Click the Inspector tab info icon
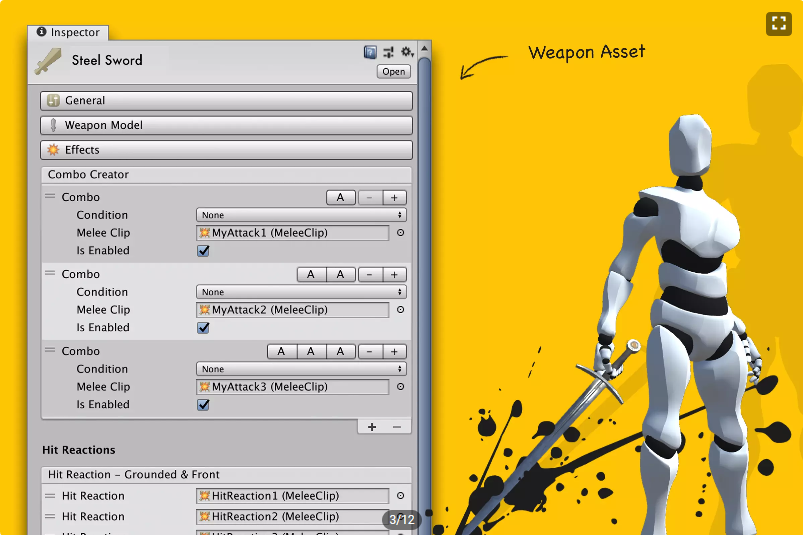The height and width of the screenshot is (535, 803). coord(41,32)
